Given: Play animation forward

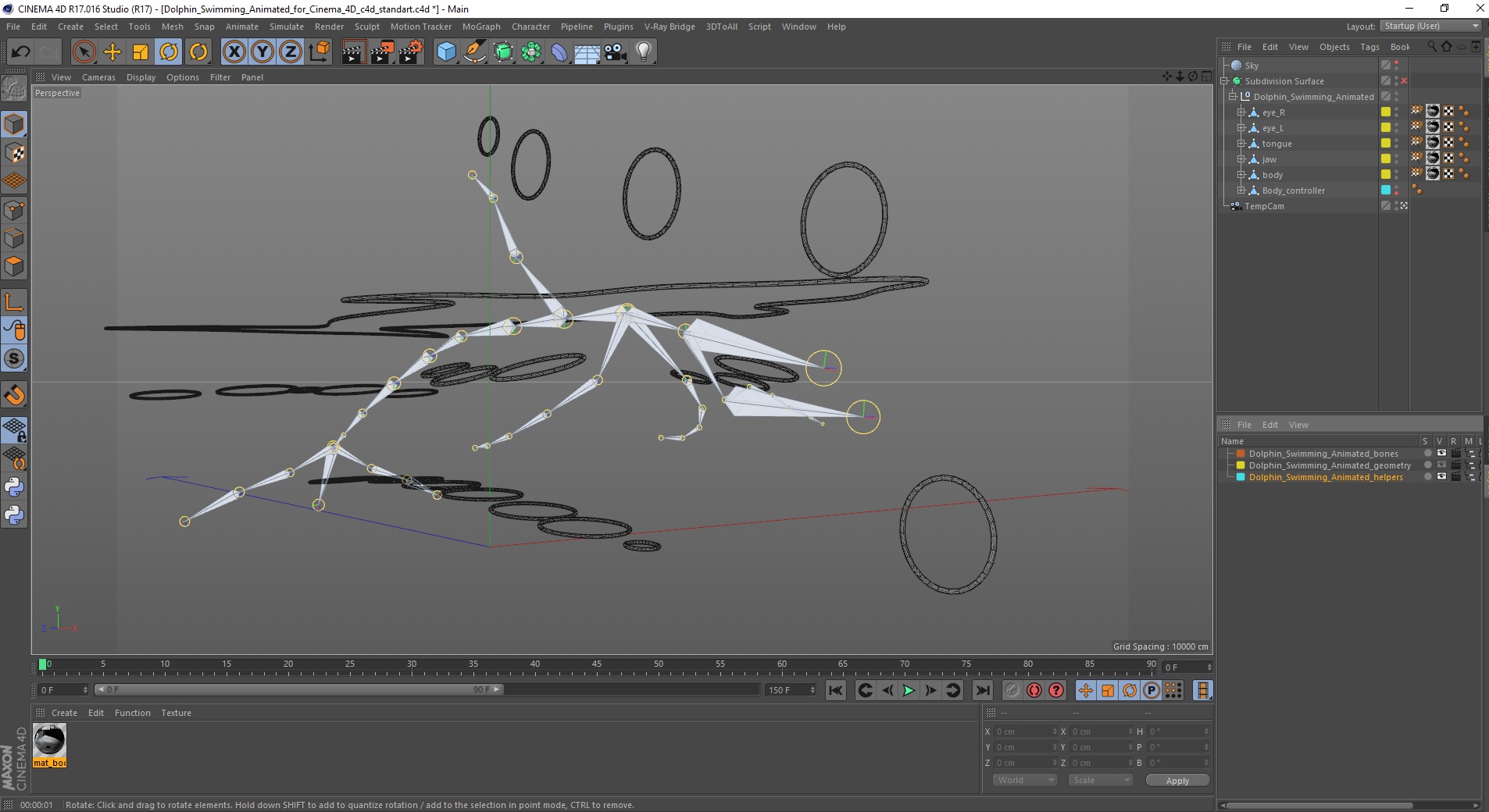Looking at the screenshot, I should pos(909,690).
